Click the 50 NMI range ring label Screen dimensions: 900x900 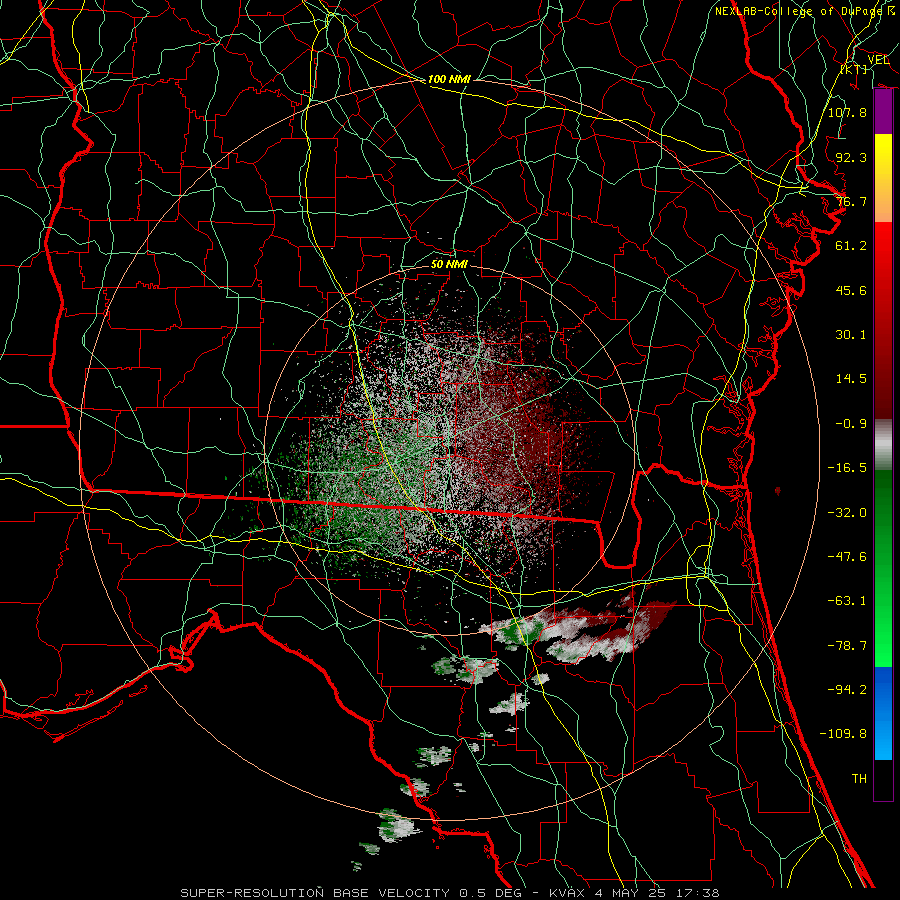[449, 264]
